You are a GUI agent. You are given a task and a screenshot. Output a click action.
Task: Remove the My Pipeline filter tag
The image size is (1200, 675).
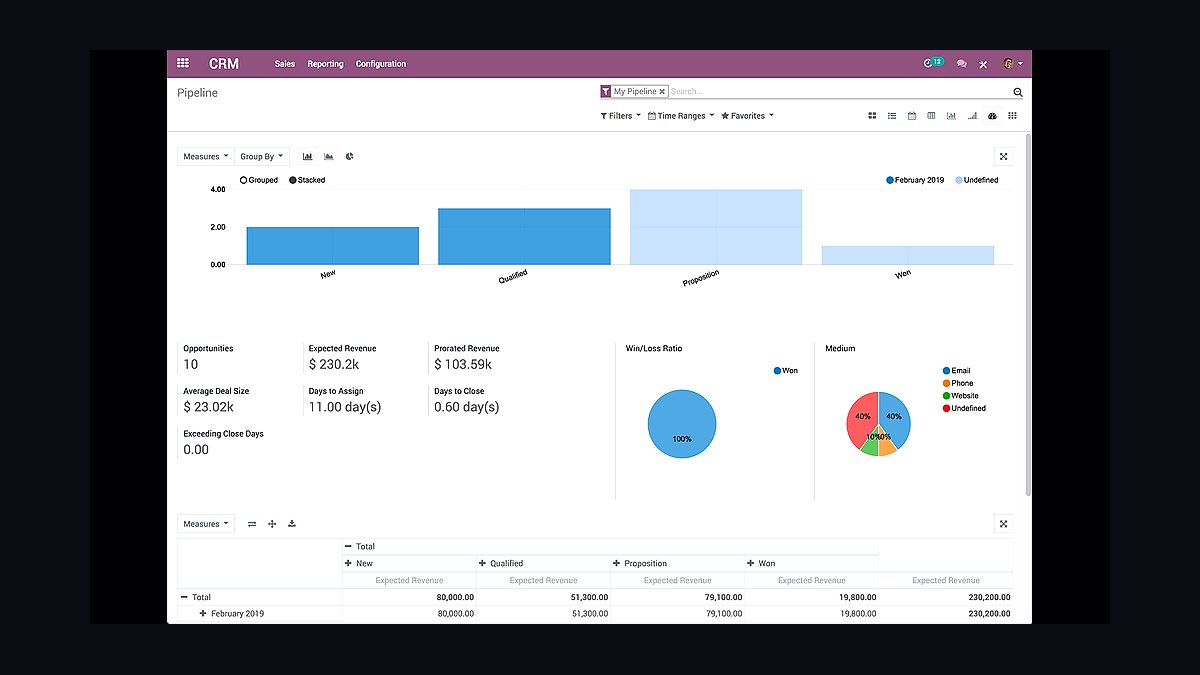point(662,91)
